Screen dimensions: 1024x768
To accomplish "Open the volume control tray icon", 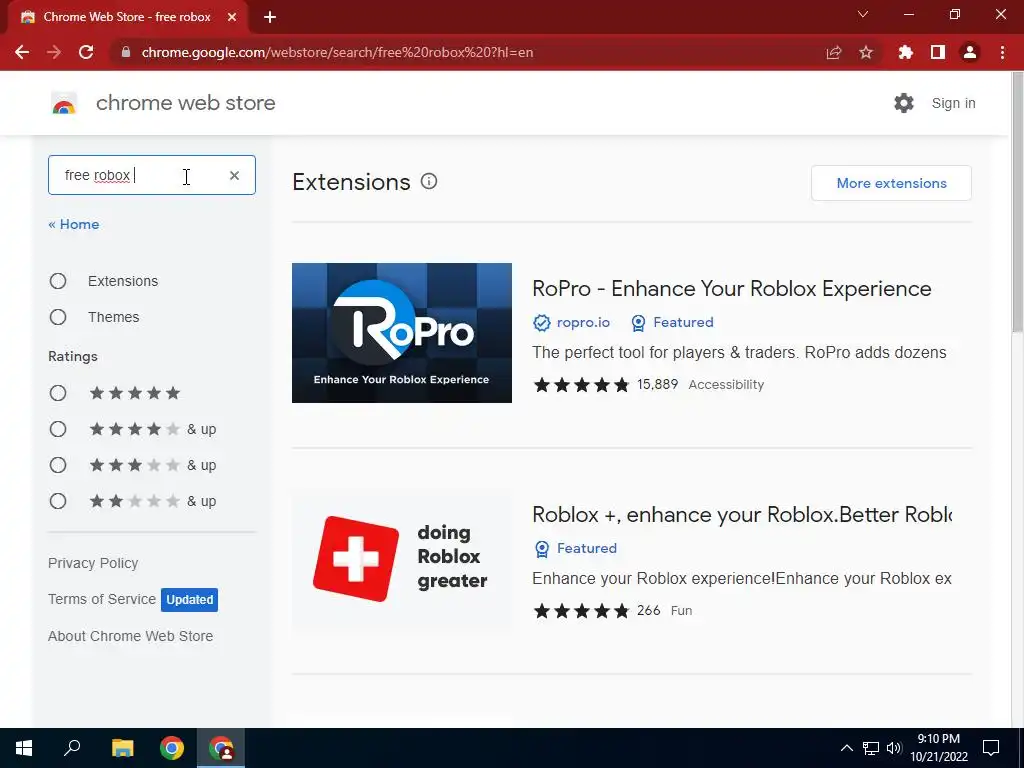I will point(894,748).
